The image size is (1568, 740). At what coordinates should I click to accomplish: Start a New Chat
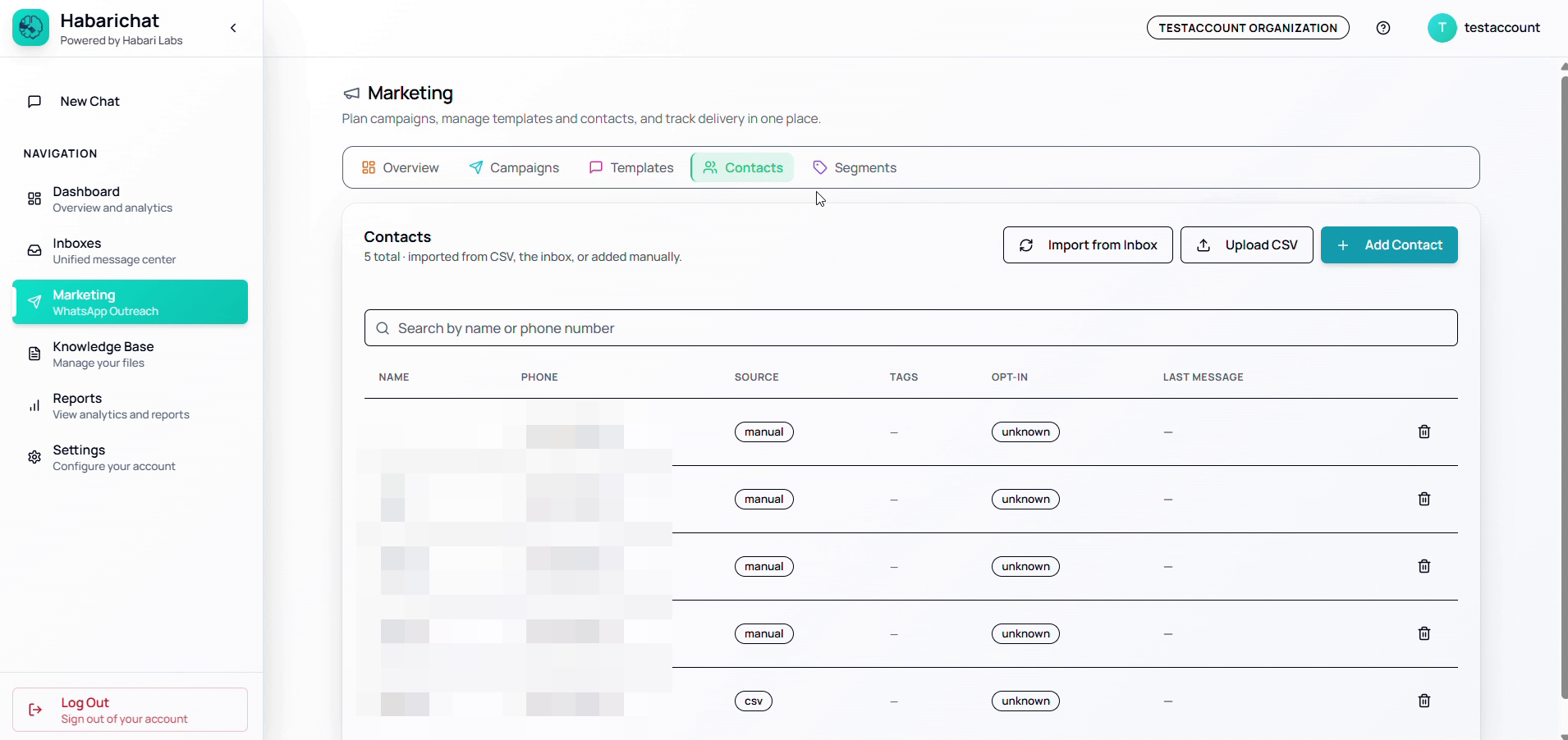[x=131, y=102]
